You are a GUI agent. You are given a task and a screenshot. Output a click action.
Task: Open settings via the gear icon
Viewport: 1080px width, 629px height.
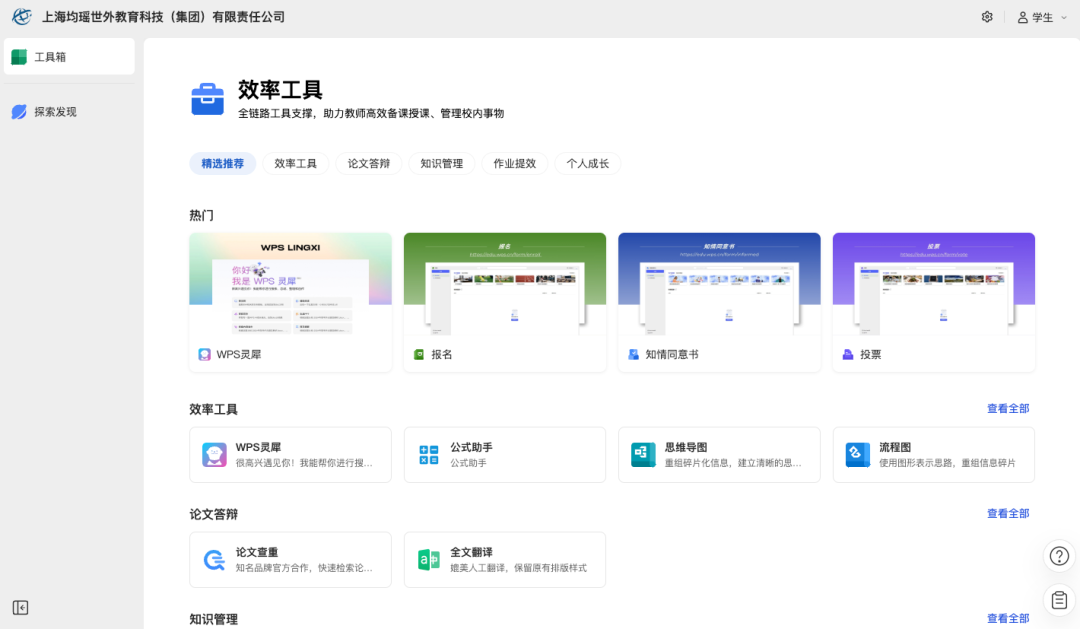[987, 16]
